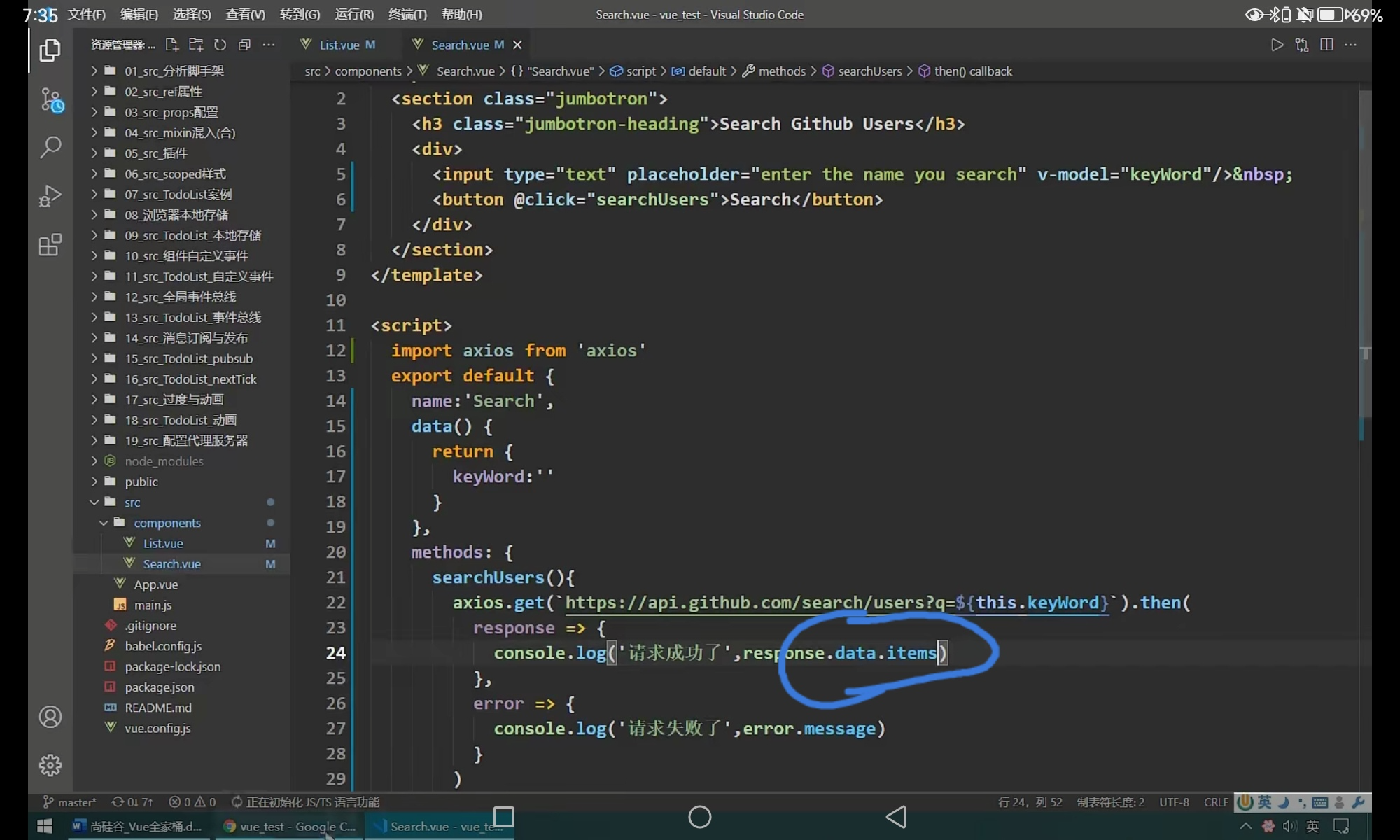The image size is (1400, 840).
Task: Expand the 19_src_配置代理服务器 folder
Action: tap(185, 441)
